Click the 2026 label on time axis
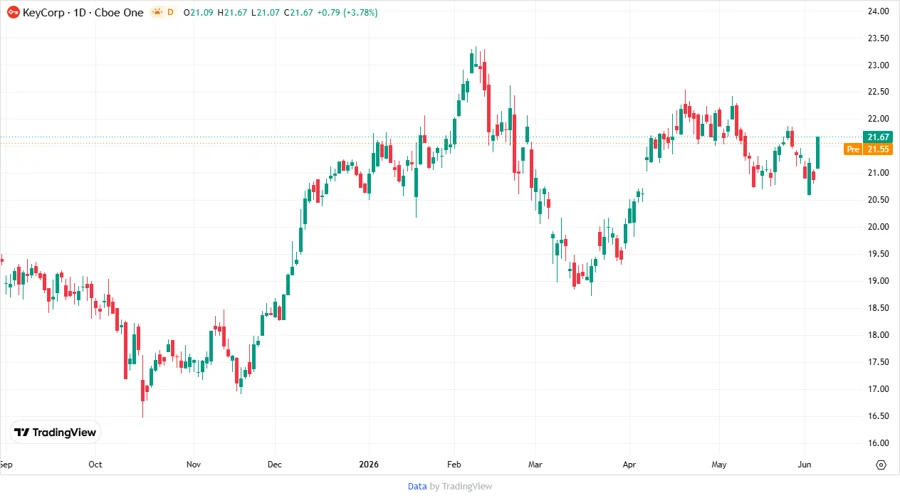The image size is (900, 498). (369, 465)
